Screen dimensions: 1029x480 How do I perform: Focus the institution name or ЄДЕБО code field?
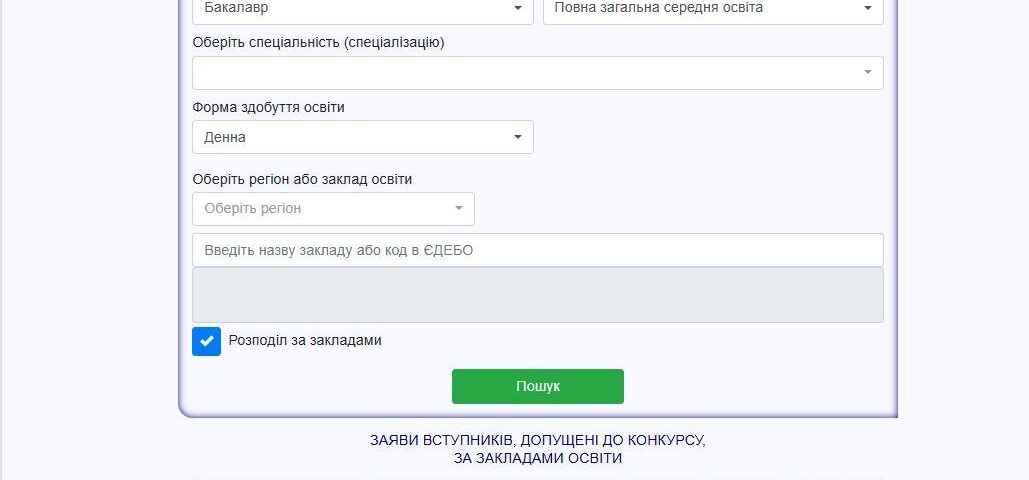tap(537, 250)
